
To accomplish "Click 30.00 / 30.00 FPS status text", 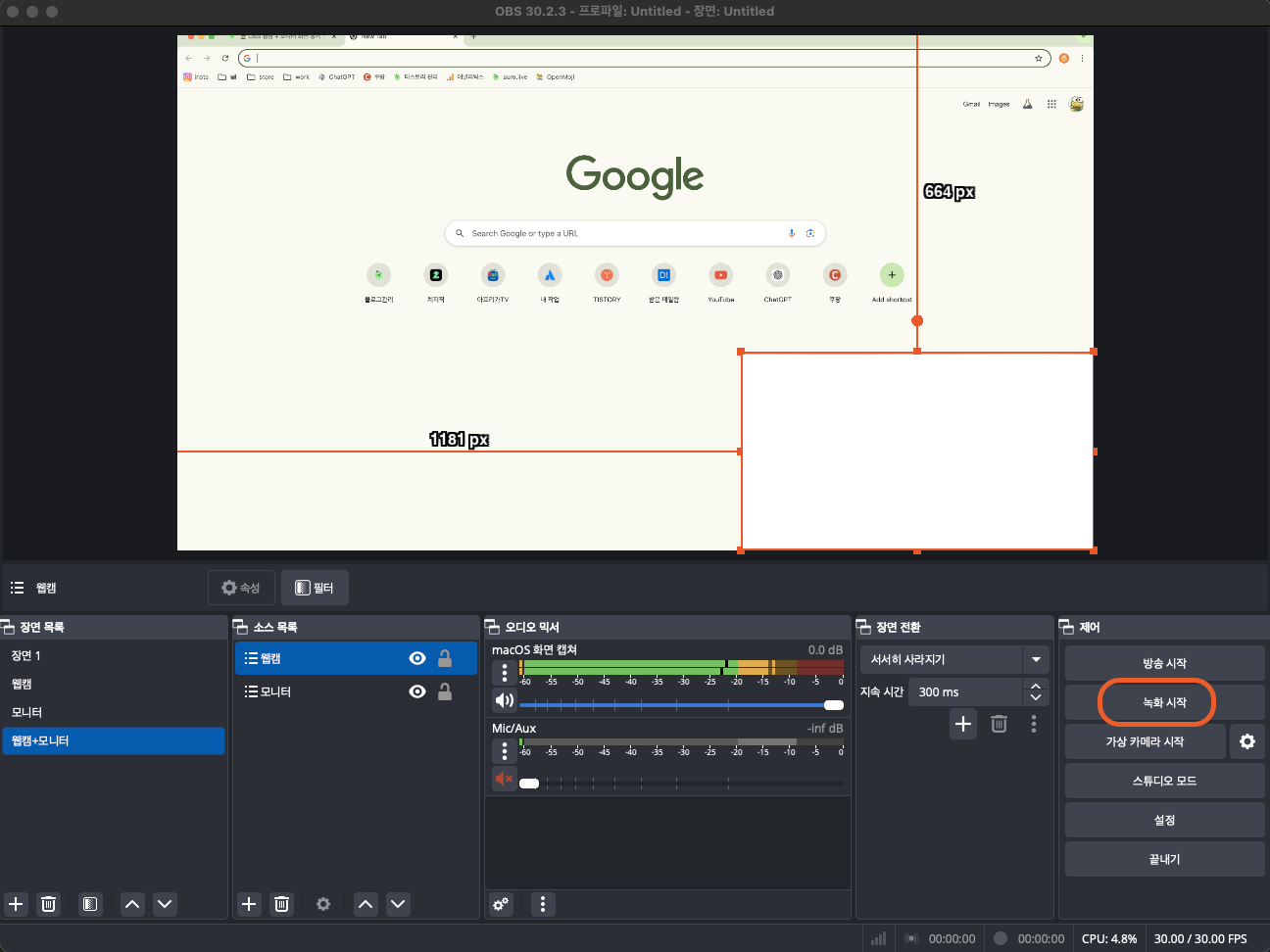I will 1200,938.
